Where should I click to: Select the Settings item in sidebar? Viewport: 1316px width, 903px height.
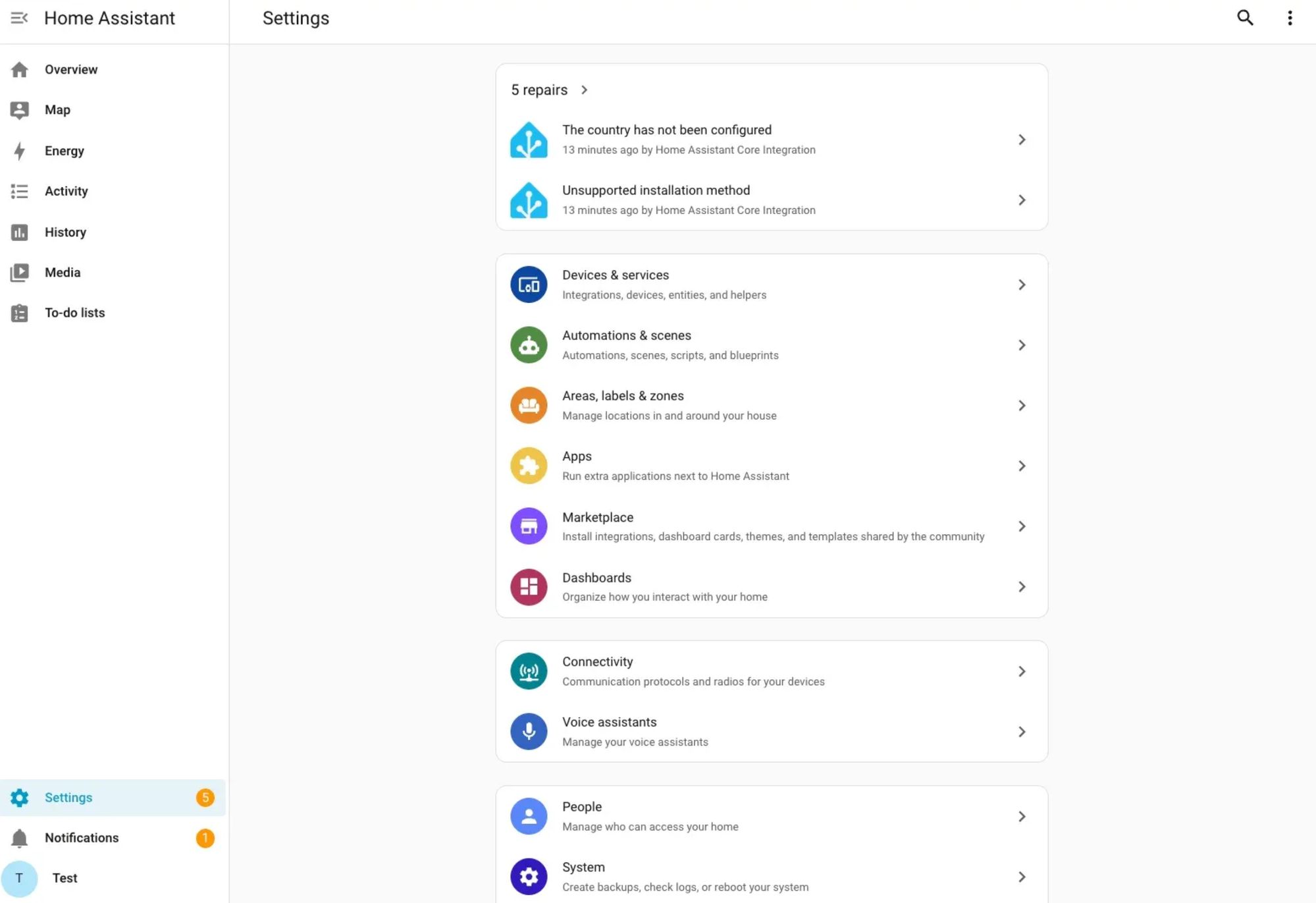[113, 798]
